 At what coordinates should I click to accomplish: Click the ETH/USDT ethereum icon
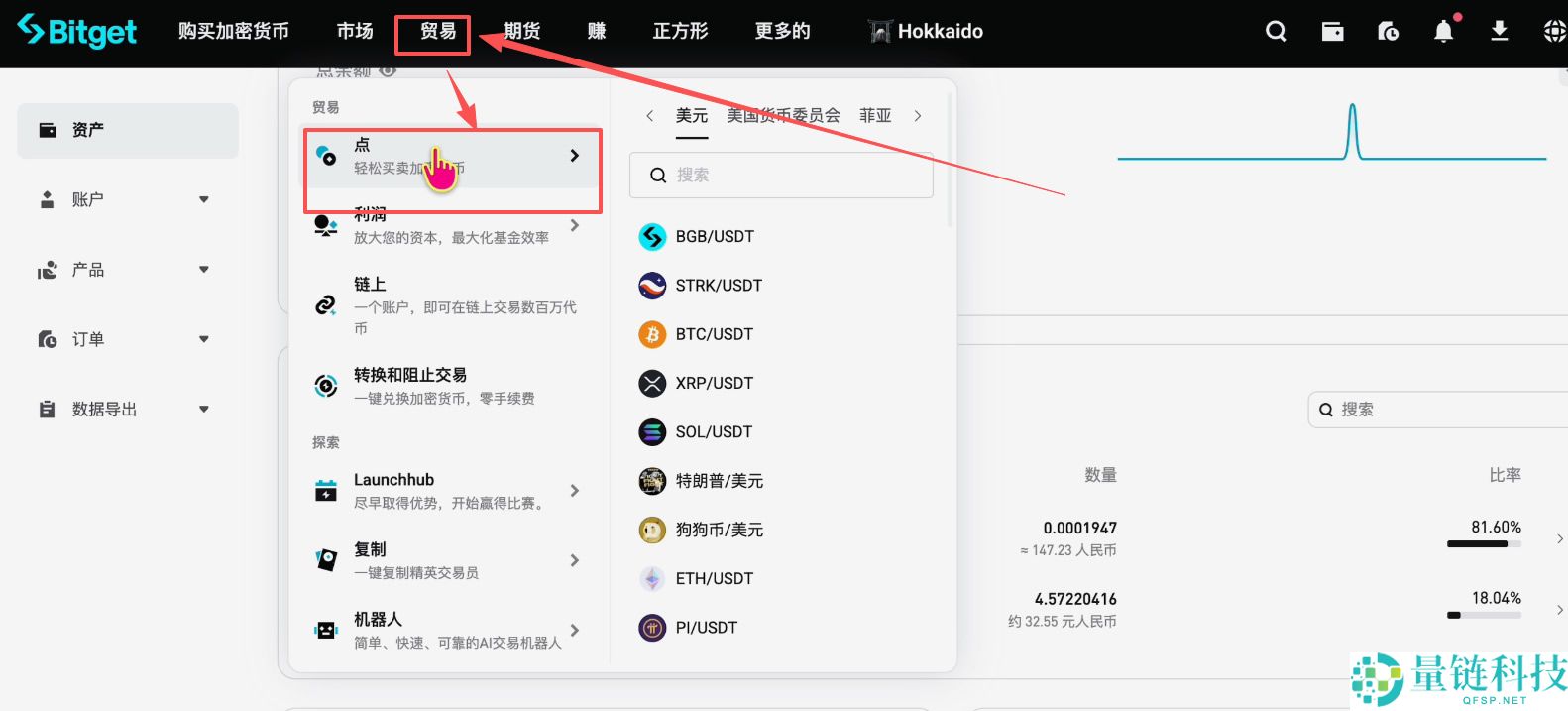tap(652, 578)
